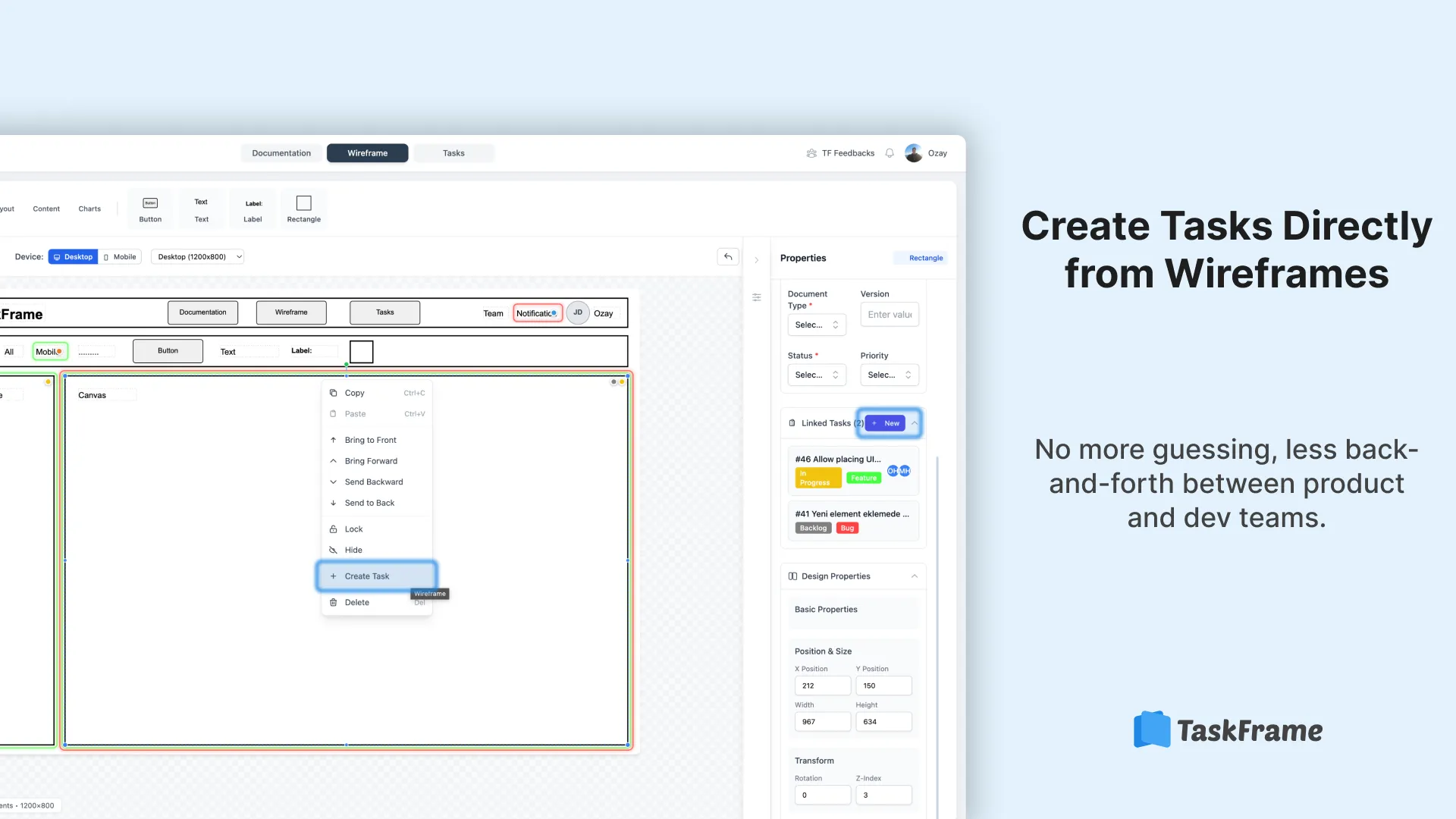Select the JD avatar wireframe element
Screen dimensions: 1456x819
(578, 313)
